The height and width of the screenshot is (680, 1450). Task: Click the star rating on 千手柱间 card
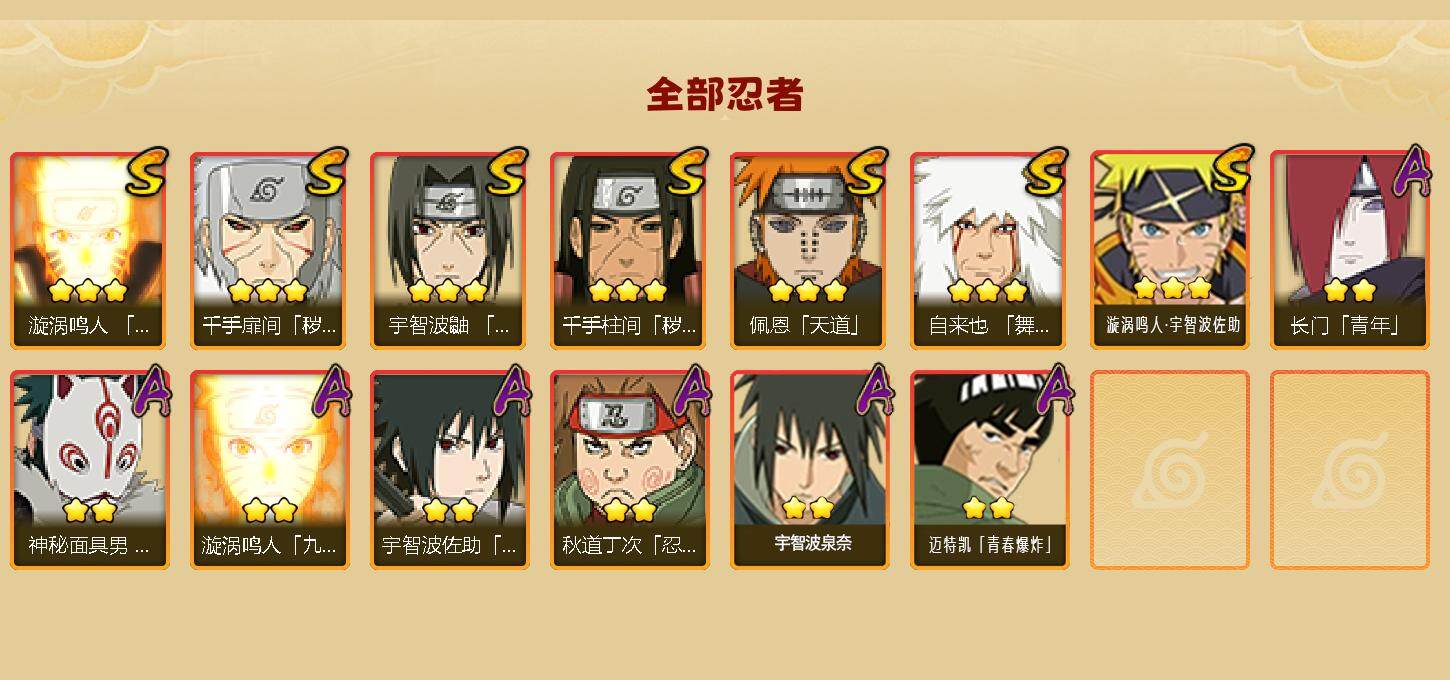tap(627, 291)
